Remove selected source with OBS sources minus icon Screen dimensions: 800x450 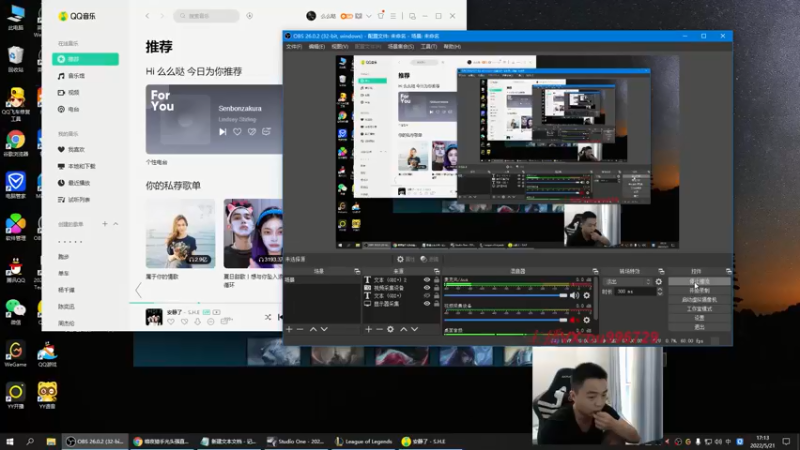tap(379, 330)
